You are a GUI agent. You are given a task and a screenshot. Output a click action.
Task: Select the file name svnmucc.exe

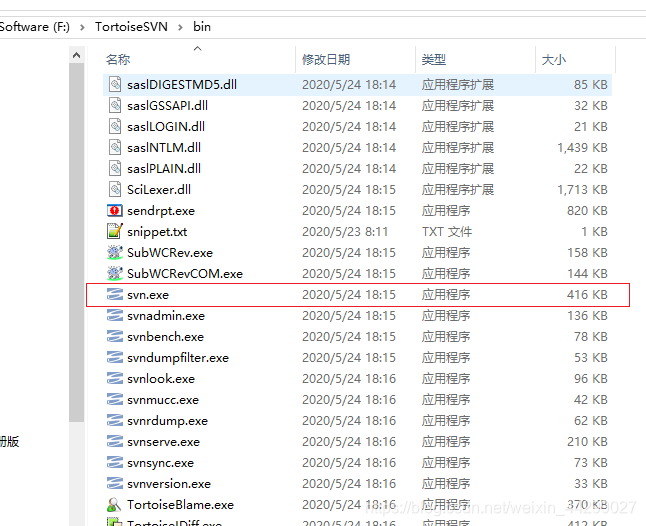(163, 400)
